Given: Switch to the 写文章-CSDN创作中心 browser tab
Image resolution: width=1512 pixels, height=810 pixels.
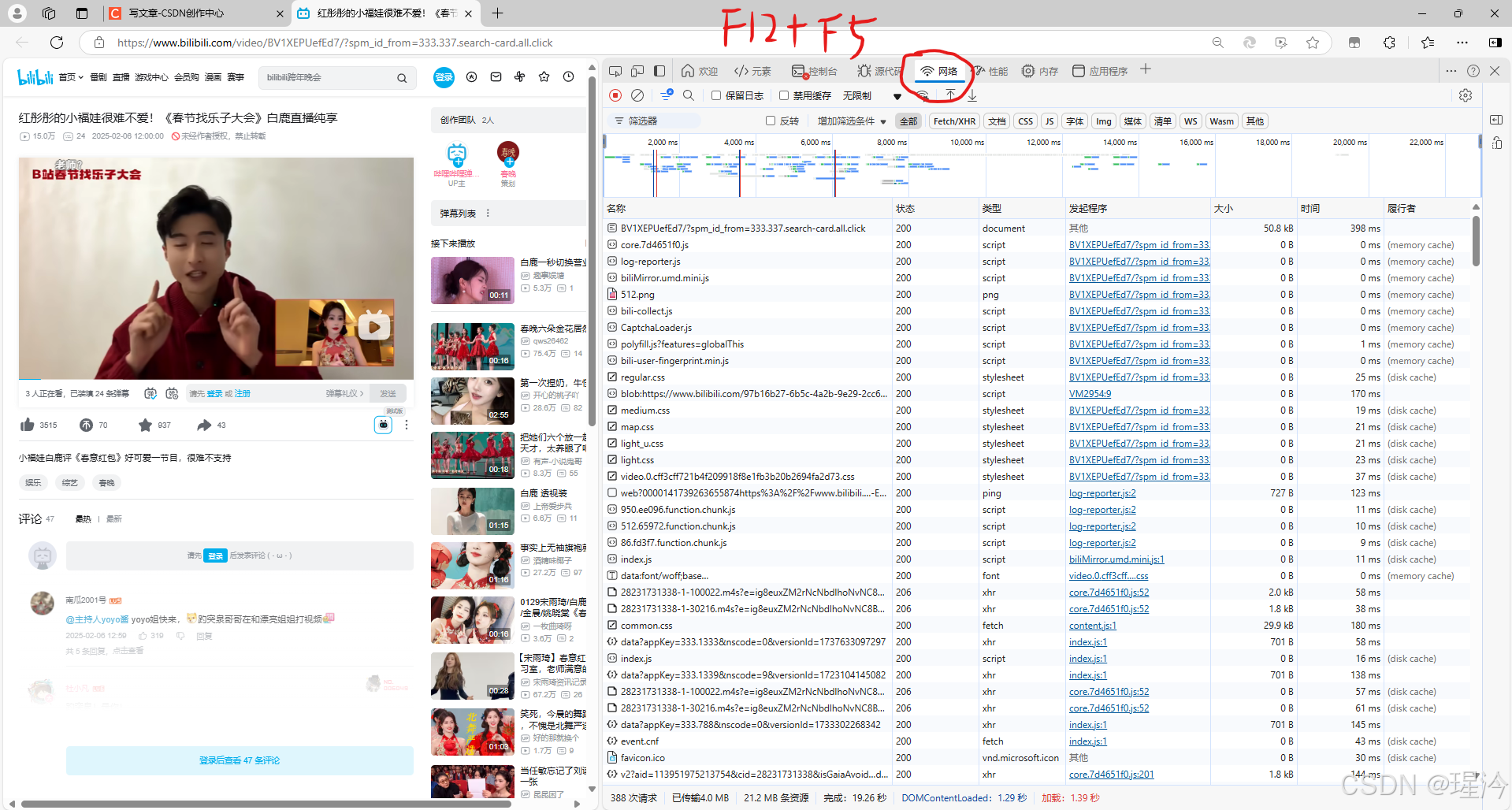Looking at the screenshot, I should click(195, 13).
